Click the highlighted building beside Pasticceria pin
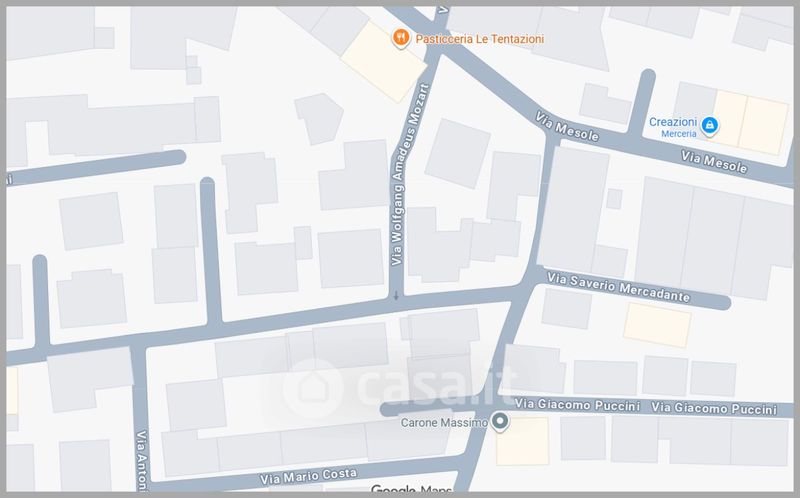The height and width of the screenshot is (498, 800). point(384,62)
